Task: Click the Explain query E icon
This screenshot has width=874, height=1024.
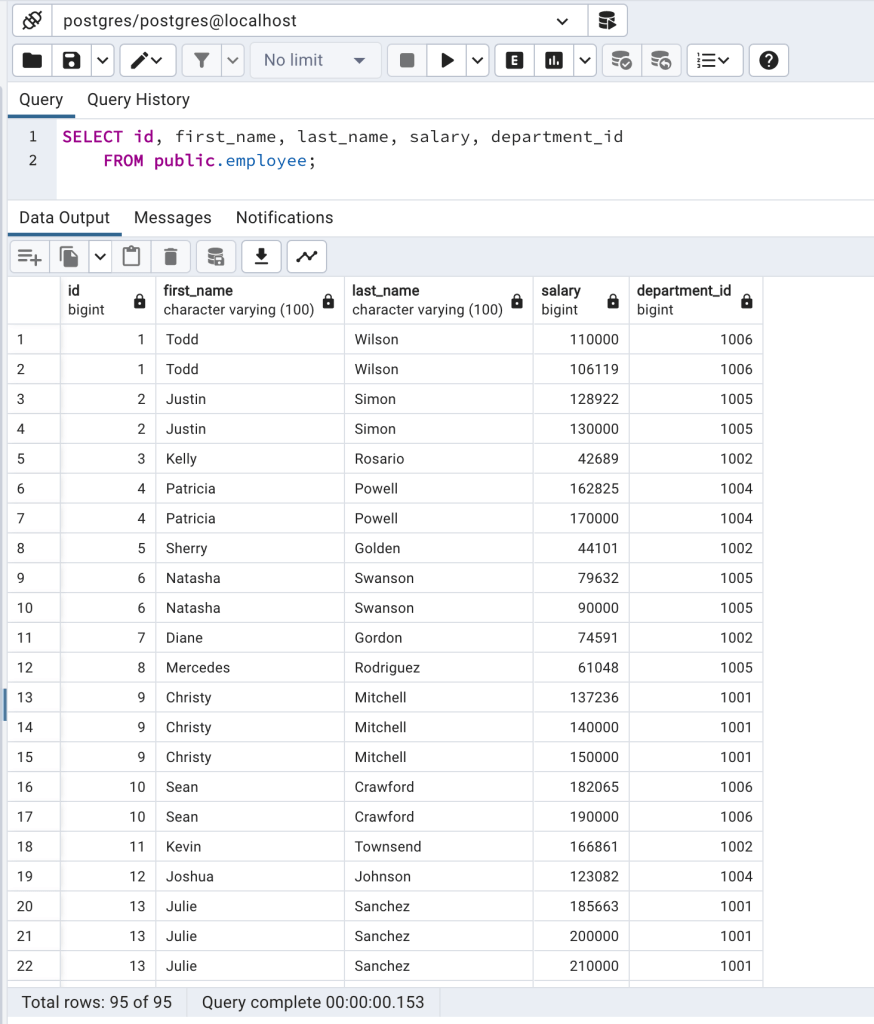Action: [514, 60]
